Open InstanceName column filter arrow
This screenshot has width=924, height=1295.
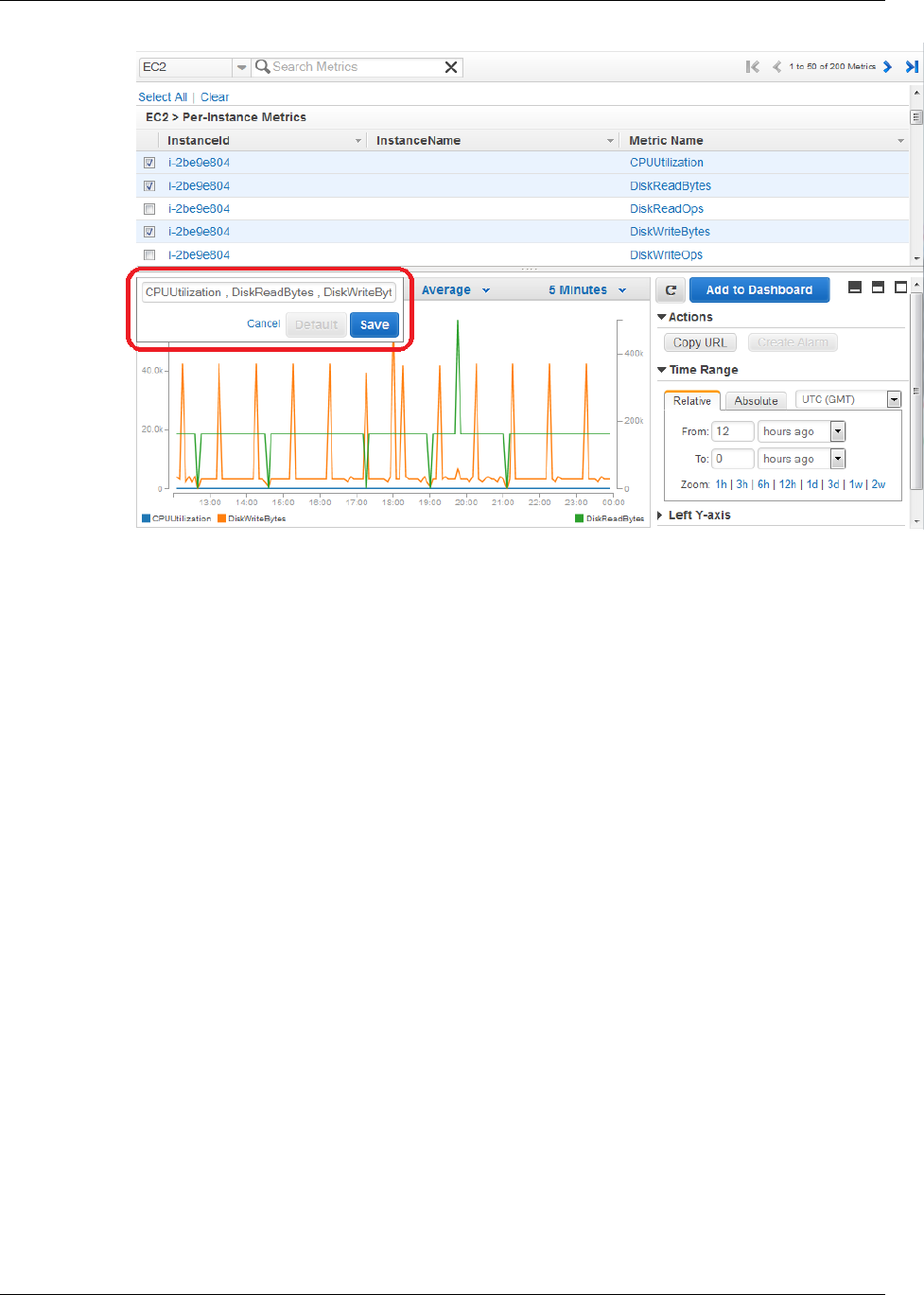(611, 141)
